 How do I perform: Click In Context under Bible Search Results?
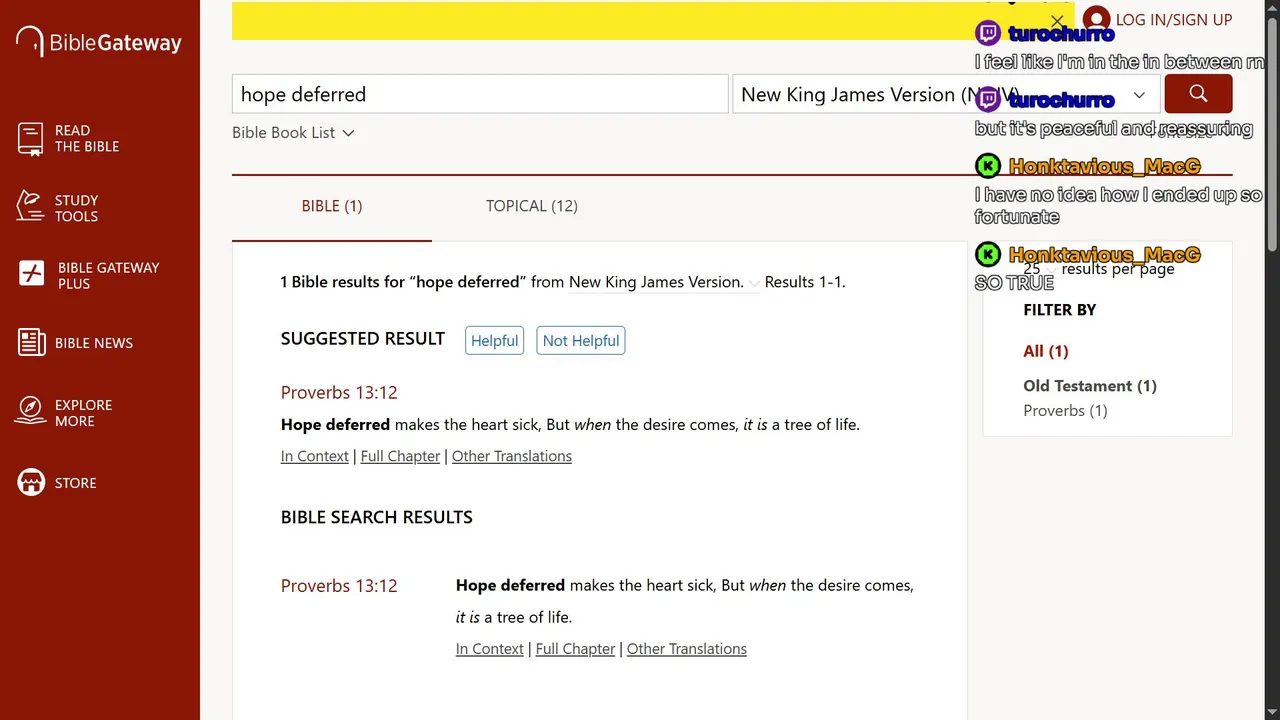pyautogui.click(x=490, y=649)
